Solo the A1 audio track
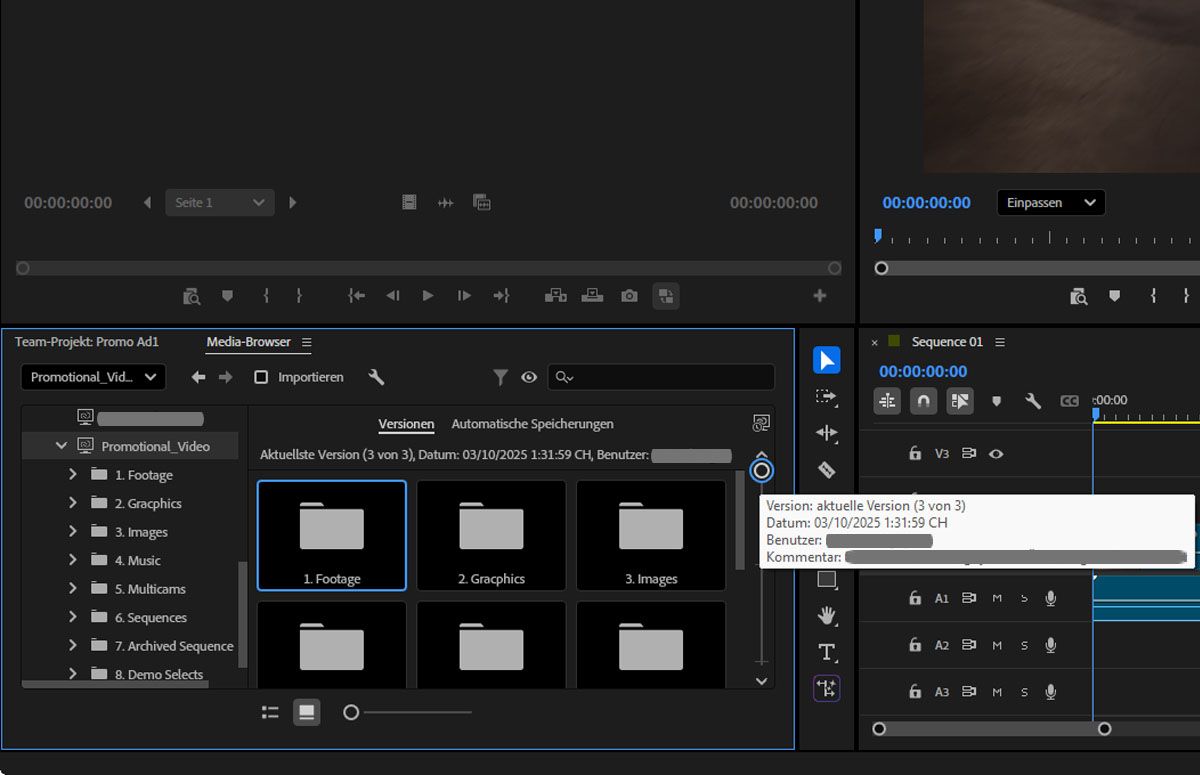Image resolution: width=1200 pixels, height=775 pixels. coord(1024,599)
